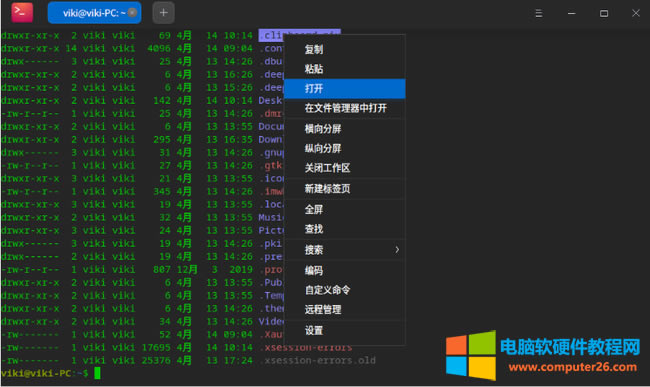The height and width of the screenshot is (387, 650).
Task: Choose 查找 from context menu
Action: (x=344, y=229)
